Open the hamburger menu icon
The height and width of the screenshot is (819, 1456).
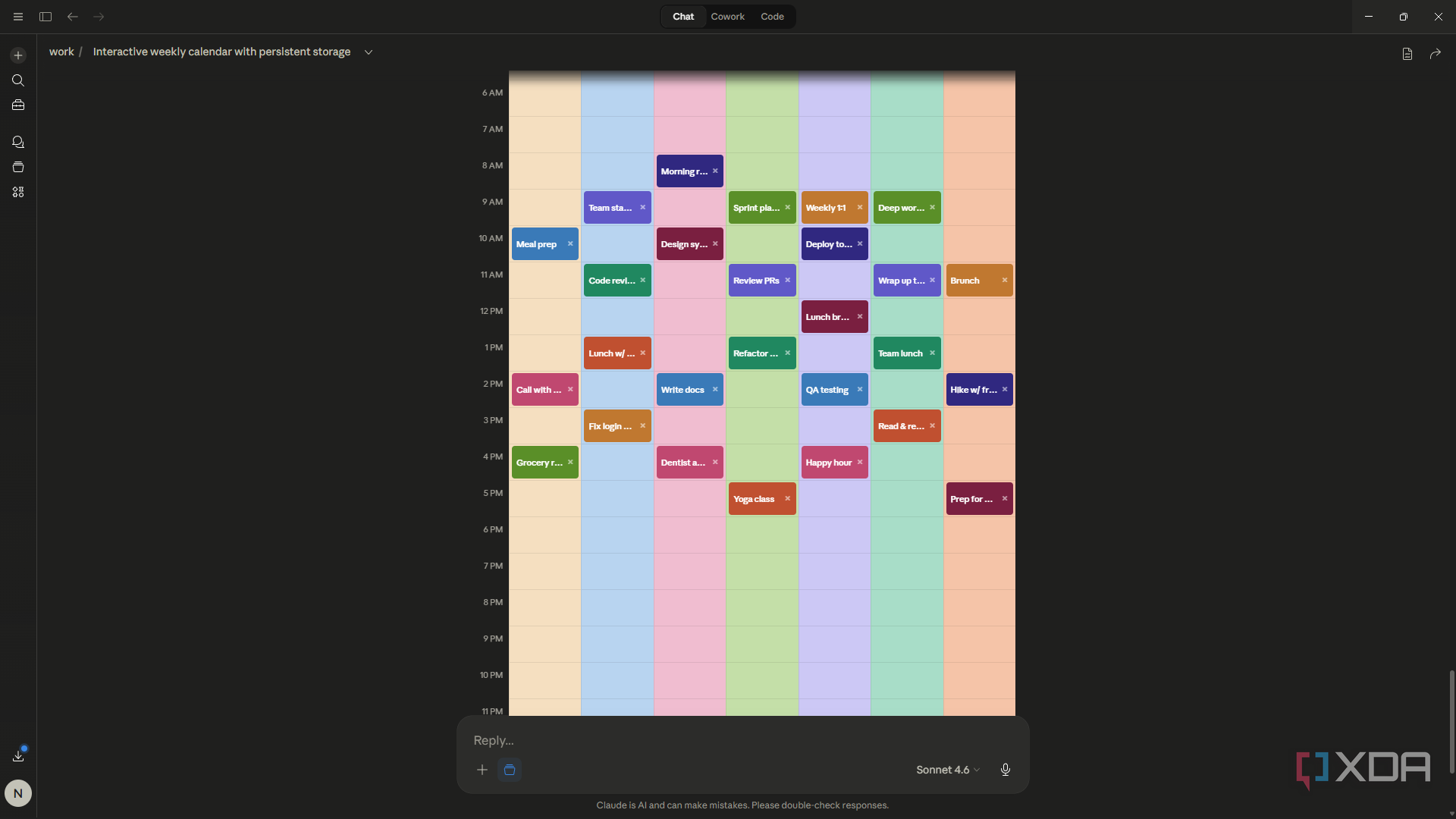click(18, 17)
